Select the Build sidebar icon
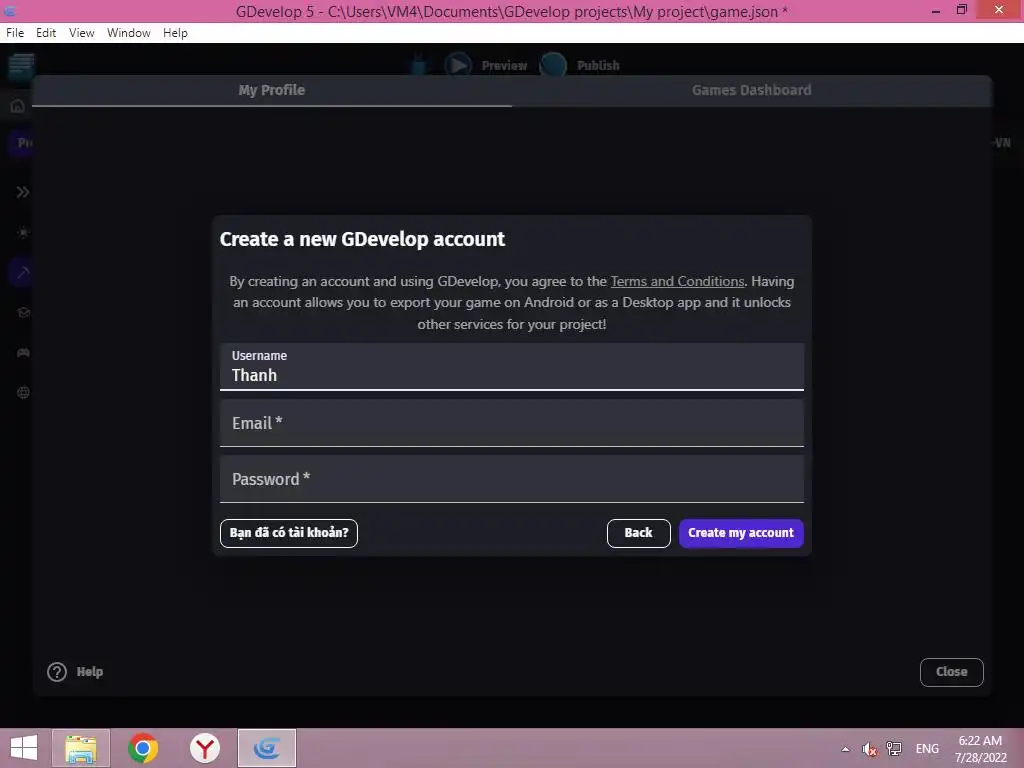1024x768 pixels. tap(23, 272)
